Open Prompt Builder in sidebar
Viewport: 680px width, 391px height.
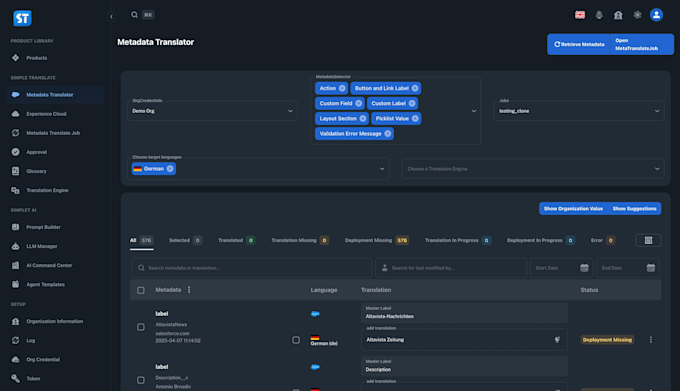point(55,227)
